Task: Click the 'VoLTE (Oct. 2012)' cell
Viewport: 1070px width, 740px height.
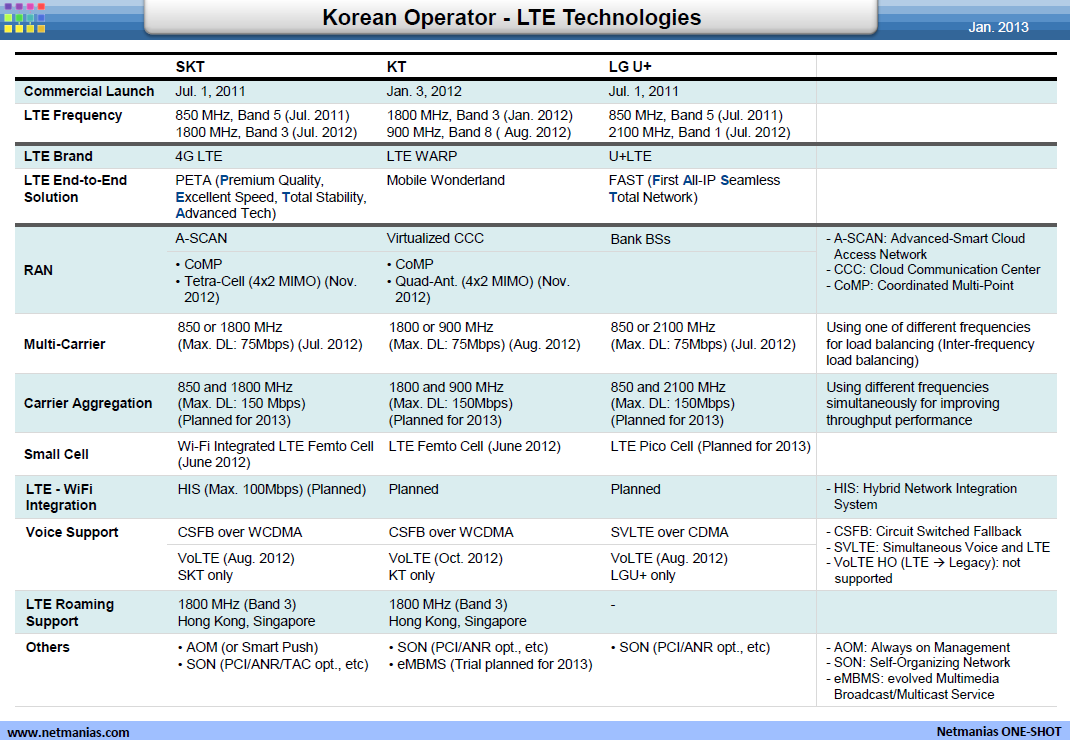Action: pyautogui.click(x=446, y=558)
